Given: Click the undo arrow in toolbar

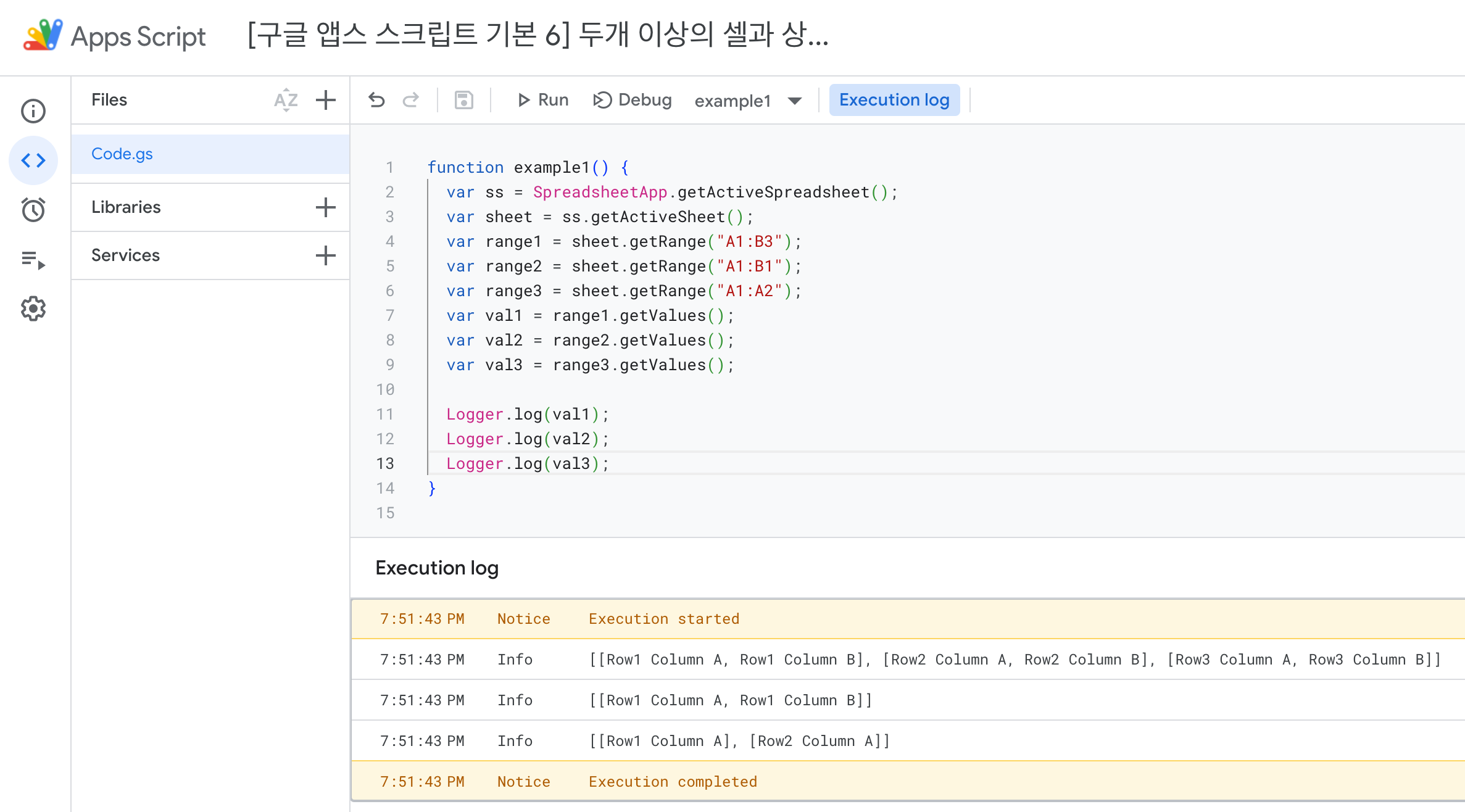Looking at the screenshot, I should coord(376,100).
